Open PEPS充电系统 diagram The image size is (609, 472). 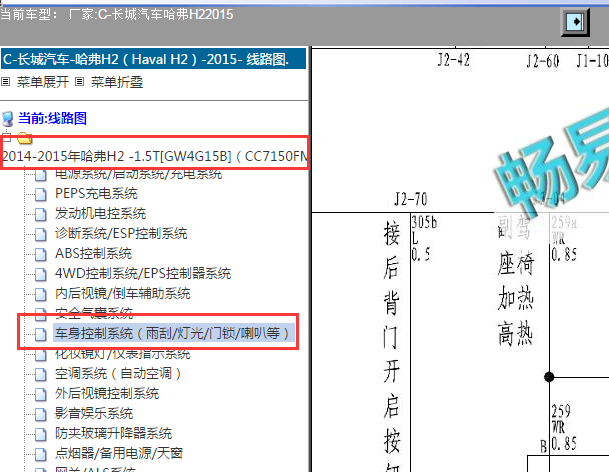point(96,193)
